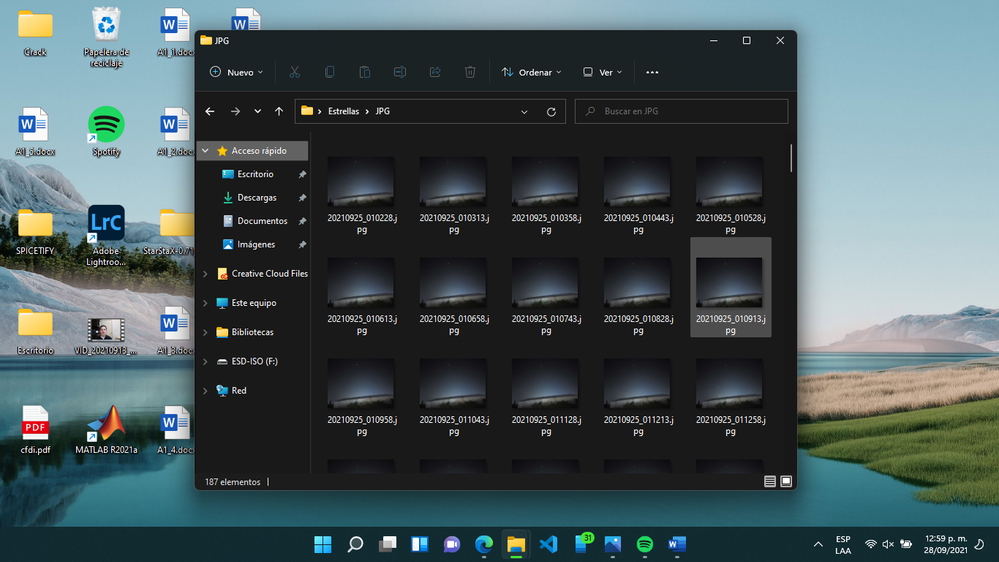The width and height of the screenshot is (999, 562).
Task: Open Documentos in quick access
Action: pyautogui.click(x=261, y=221)
